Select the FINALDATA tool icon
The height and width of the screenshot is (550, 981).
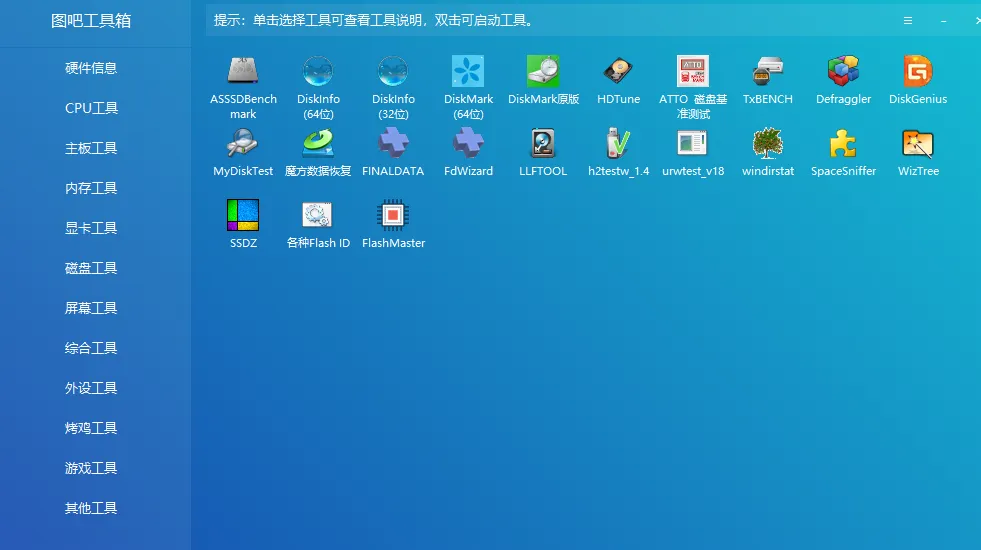pyautogui.click(x=393, y=143)
